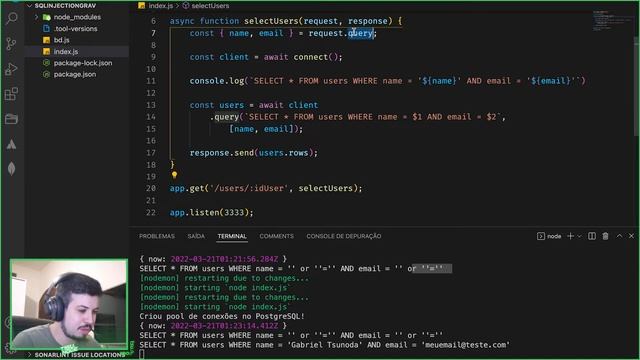Open the triangle-shaped activity bar icon
This screenshot has width=640, height=360.
point(11,144)
